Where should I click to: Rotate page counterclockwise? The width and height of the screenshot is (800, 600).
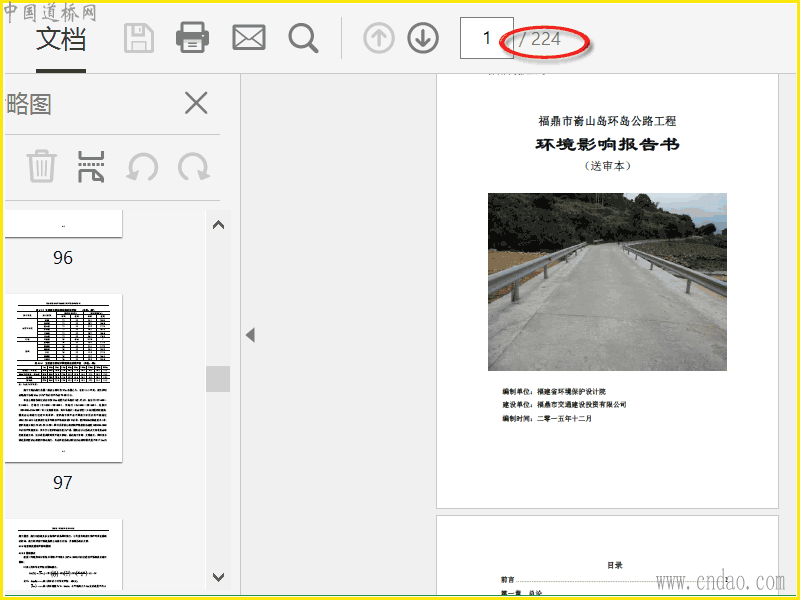point(142,167)
